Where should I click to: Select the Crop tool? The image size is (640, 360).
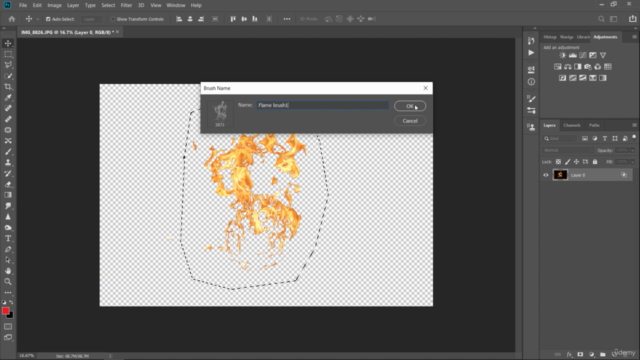8,87
